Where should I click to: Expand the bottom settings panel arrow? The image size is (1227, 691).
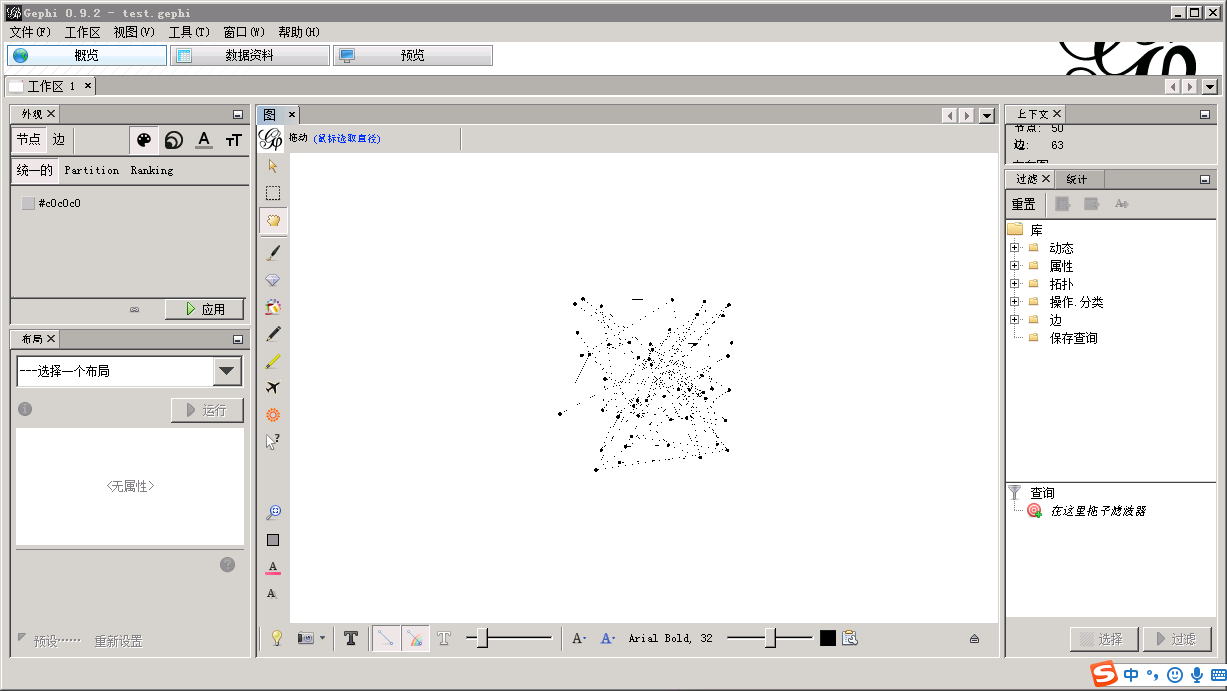[974, 639]
